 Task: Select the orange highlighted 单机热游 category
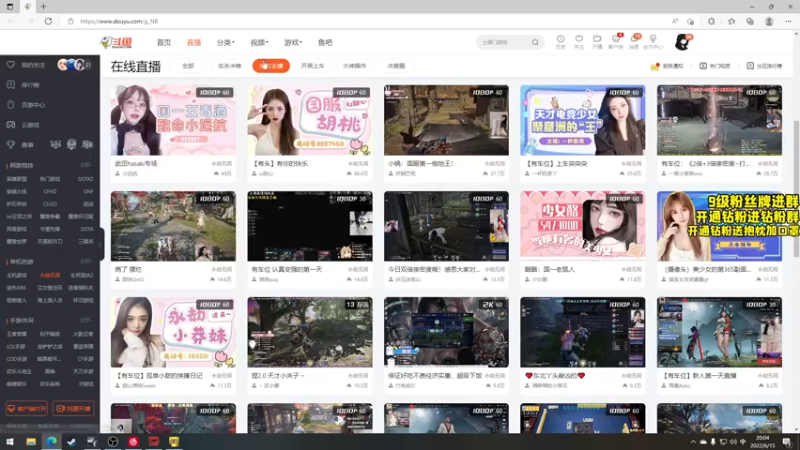[x=50, y=276]
